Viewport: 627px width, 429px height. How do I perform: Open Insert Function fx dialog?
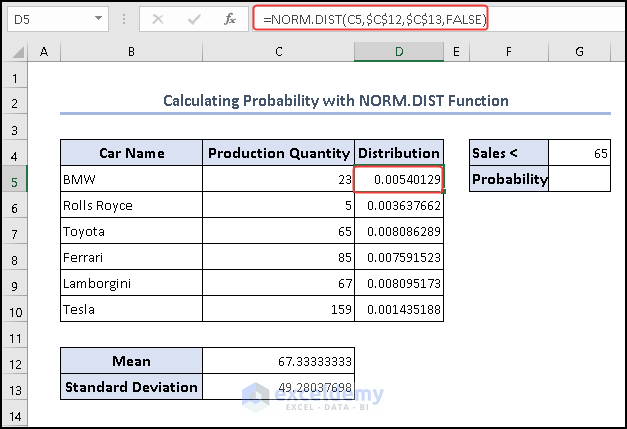pos(229,18)
